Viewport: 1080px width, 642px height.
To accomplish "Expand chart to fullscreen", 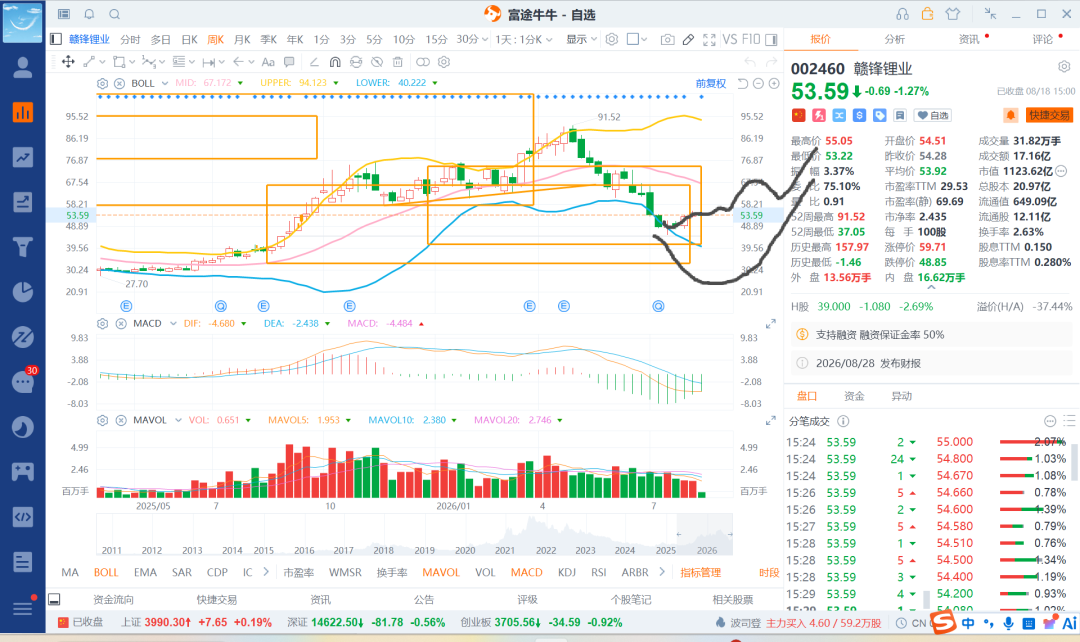I will click(709, 39).
